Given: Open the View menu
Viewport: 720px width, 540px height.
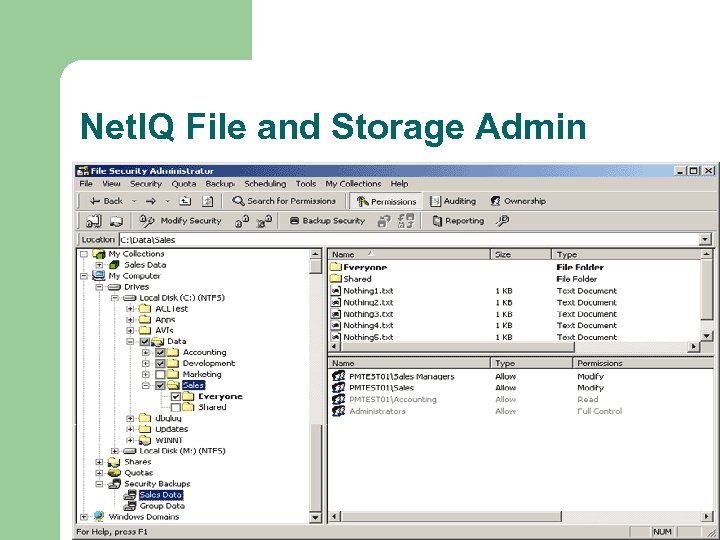Looking at the screenshot, I should [111, 184].
